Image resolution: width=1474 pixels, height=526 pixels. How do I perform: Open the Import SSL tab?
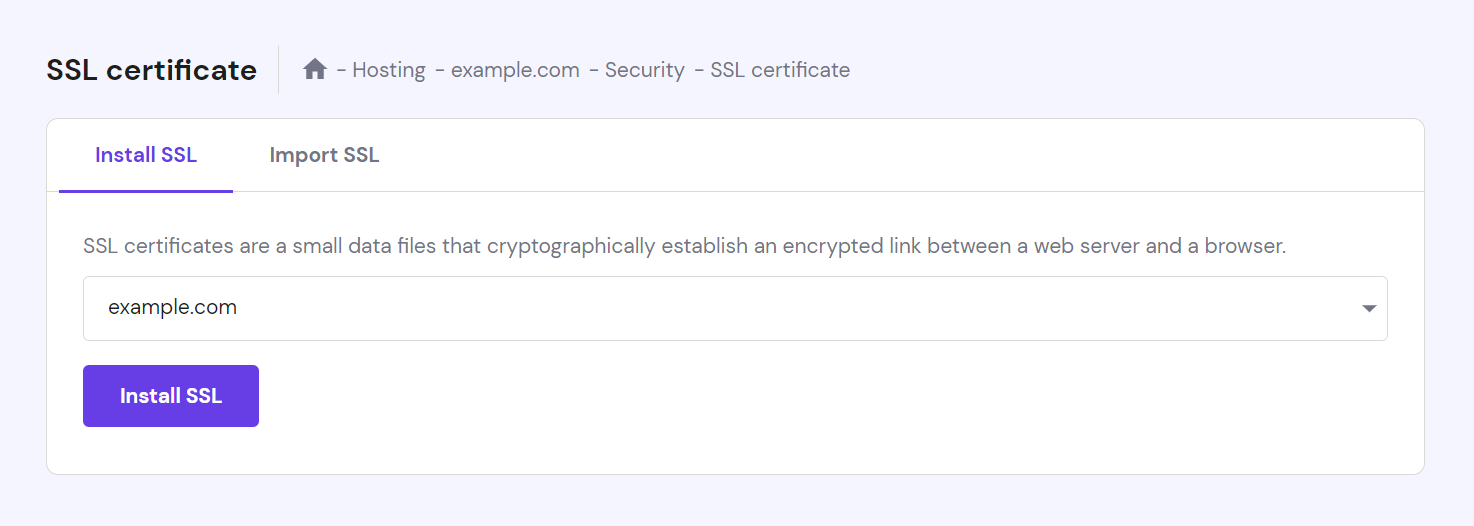pos(324,155)
